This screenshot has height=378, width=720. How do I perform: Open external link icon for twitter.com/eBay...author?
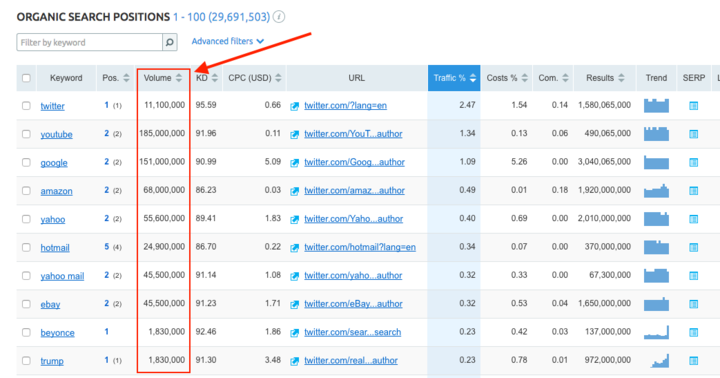294,305
